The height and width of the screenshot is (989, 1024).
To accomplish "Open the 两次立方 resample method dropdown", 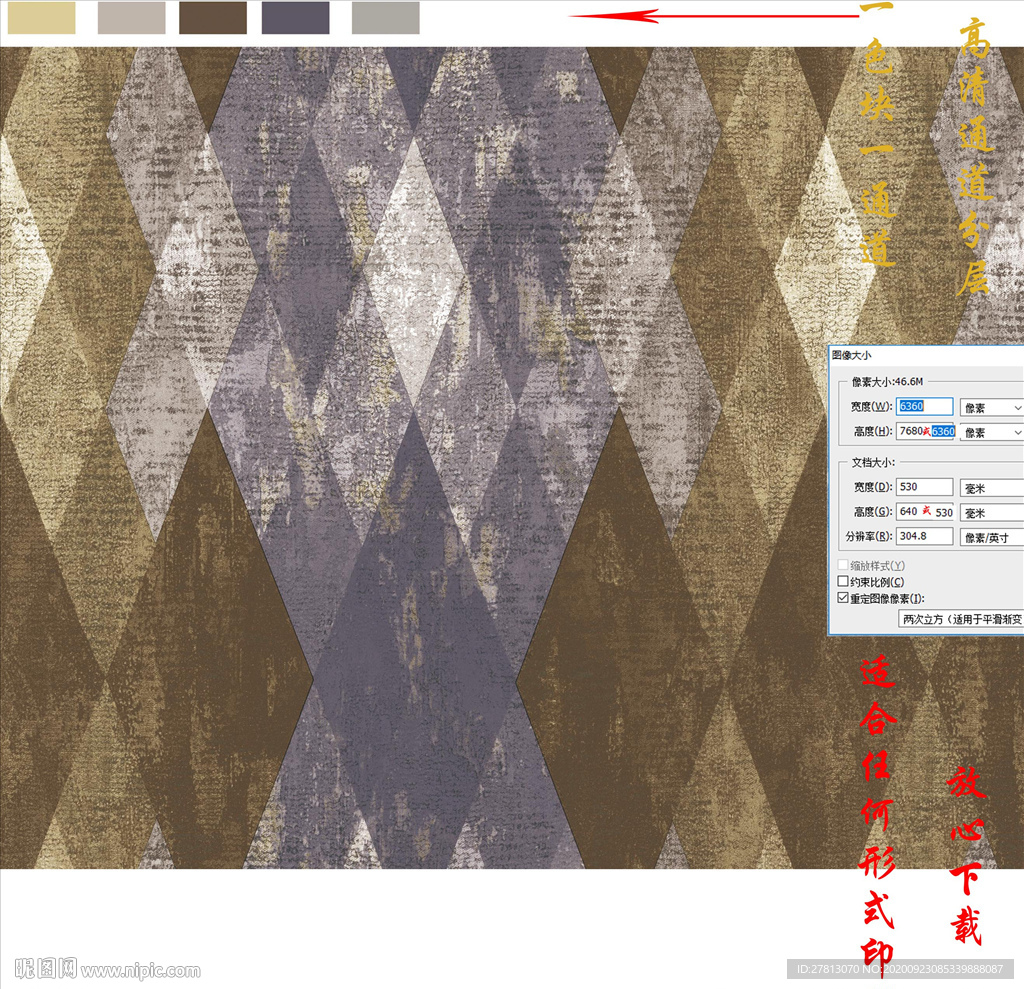I will [961, 619].
